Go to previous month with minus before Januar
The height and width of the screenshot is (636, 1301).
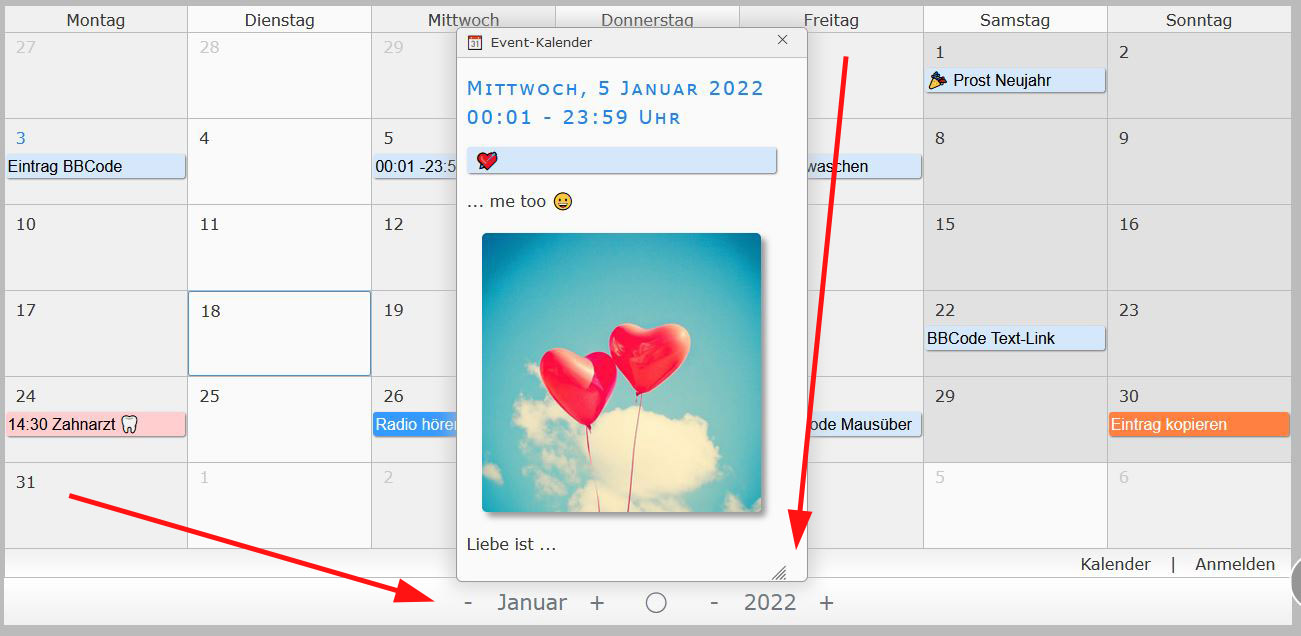pos(468,602)
